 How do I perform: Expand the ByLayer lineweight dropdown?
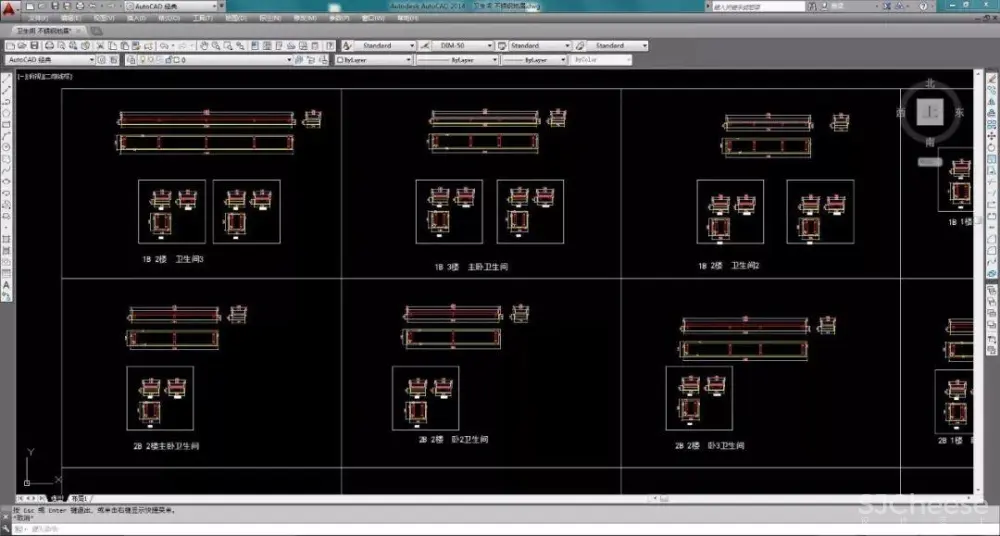click(x=563, y=59)
